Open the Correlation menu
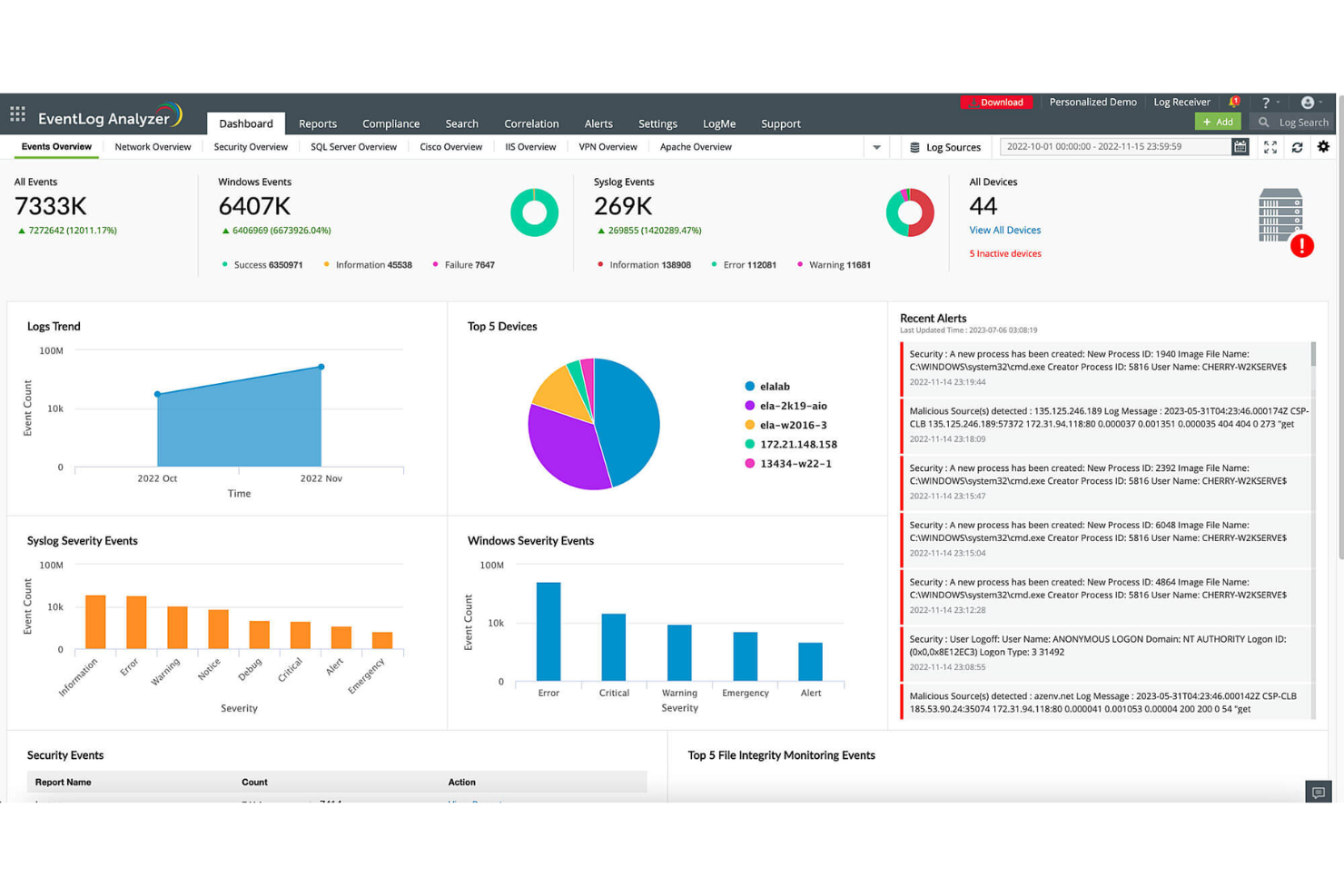Screen dimensions: 1344x896 531,123
